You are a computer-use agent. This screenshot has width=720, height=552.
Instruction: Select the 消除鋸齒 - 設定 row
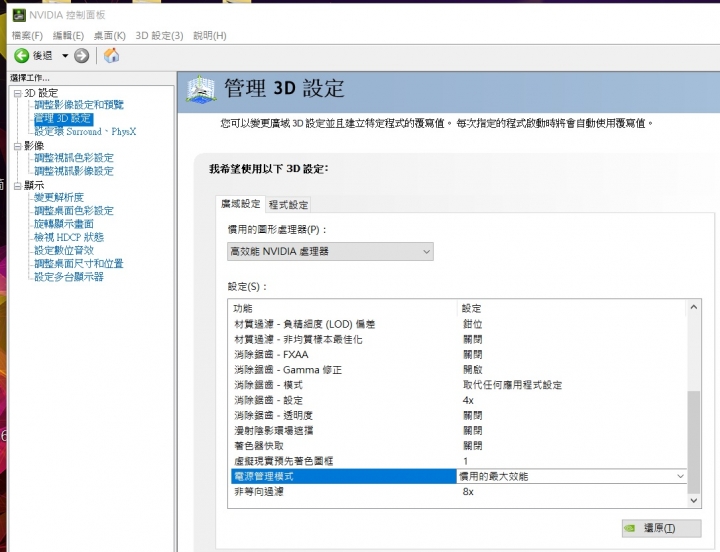pyautogui.click(x=458, y=400)
